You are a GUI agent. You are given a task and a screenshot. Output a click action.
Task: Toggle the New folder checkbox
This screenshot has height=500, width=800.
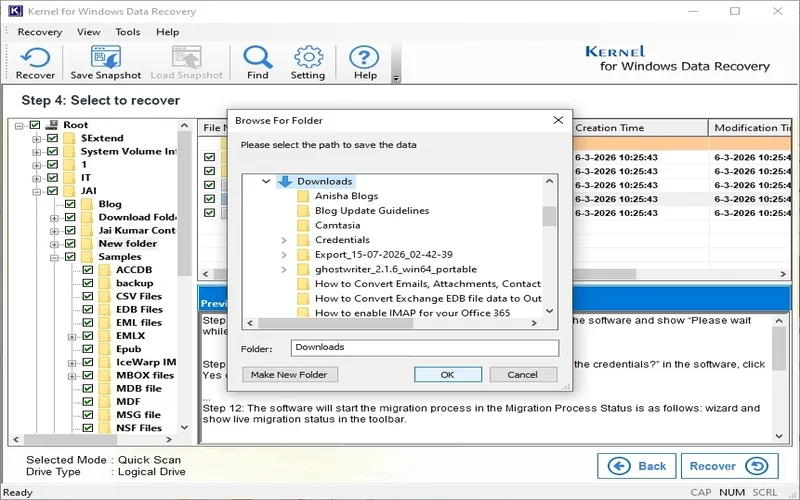click(70, 243)
